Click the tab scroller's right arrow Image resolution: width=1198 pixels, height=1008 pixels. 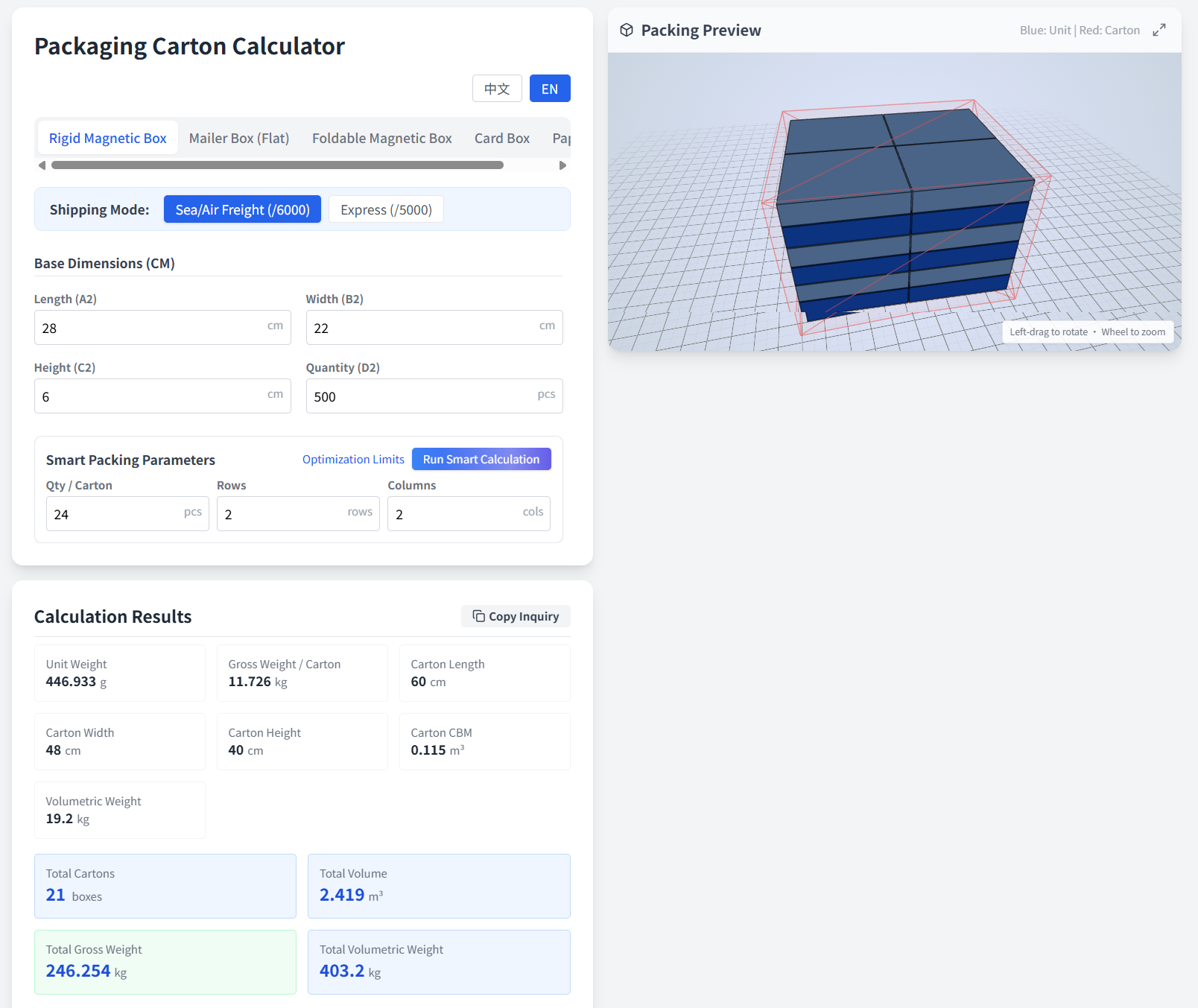tap(562, 165)
